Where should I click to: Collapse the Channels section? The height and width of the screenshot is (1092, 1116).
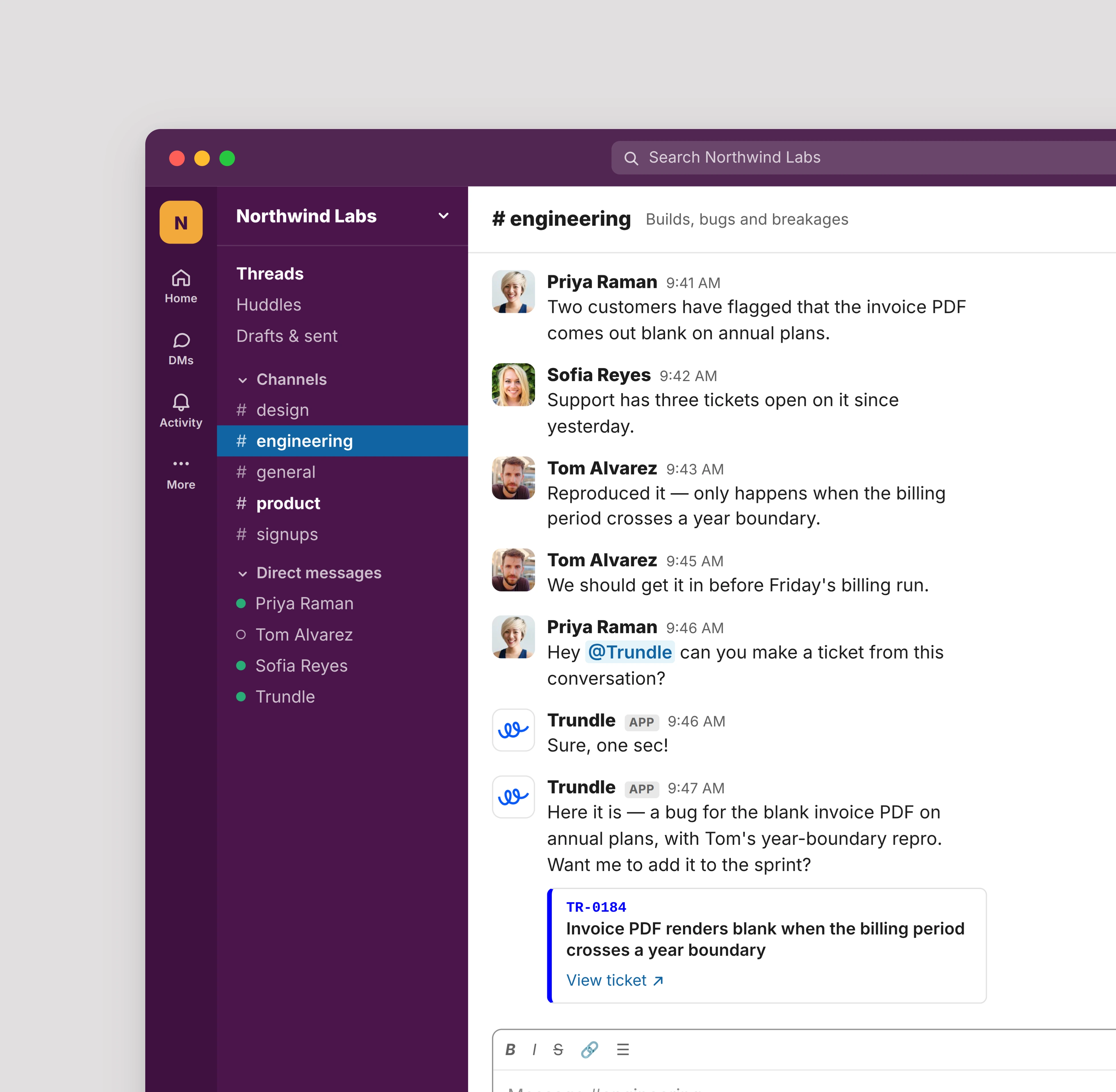(243, 380)
